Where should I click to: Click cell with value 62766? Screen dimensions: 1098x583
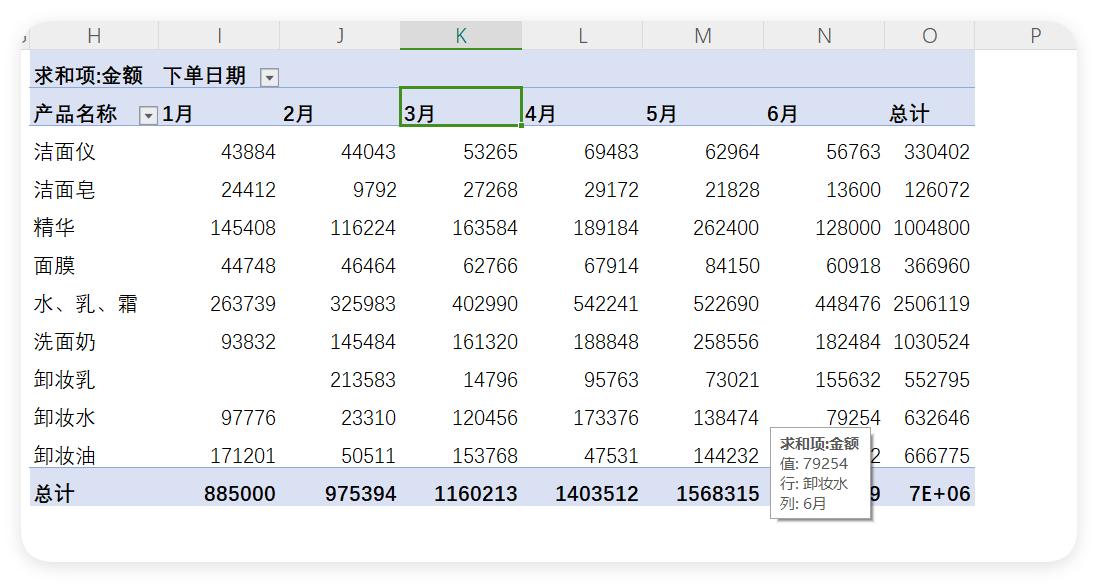(x=490, y=266)
